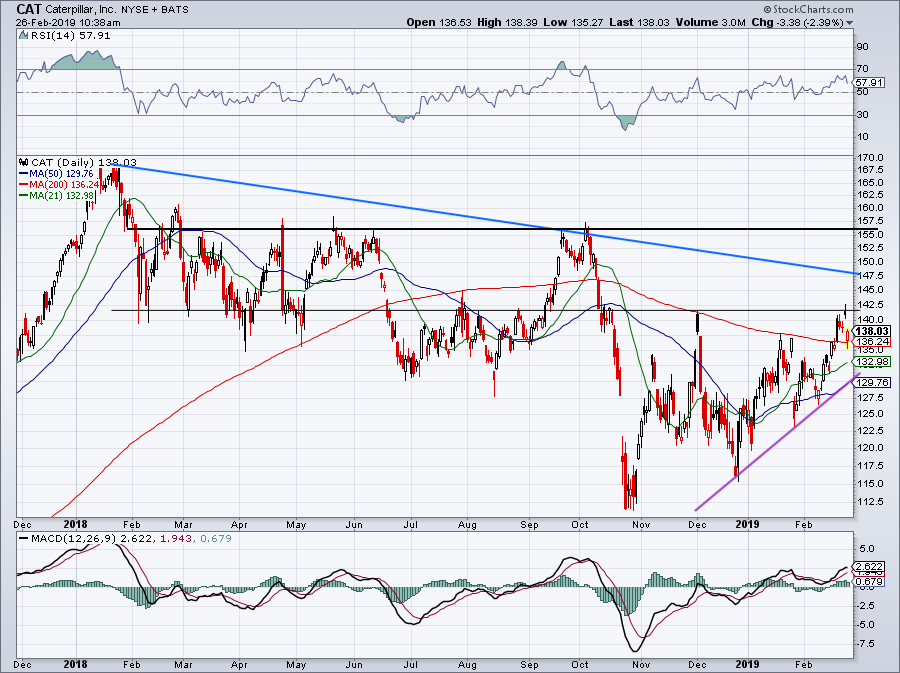This screenshot has width=900, height=673.
Task: Select the CAT ticker symbol heading
Action: 29,9
